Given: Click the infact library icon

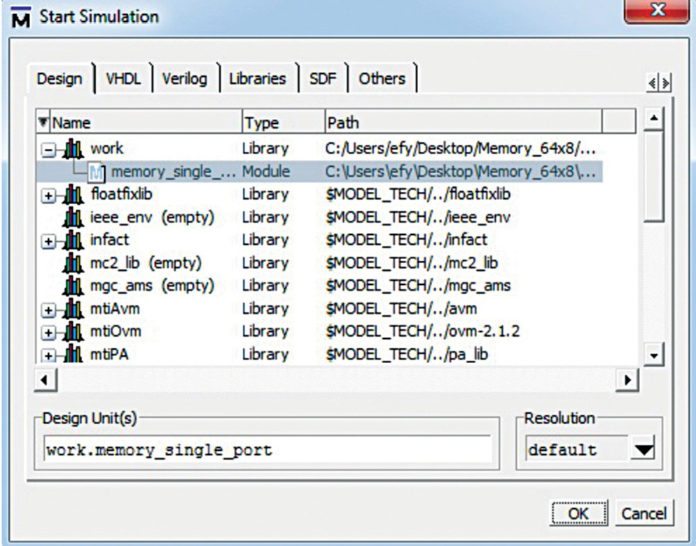Looking at the screenshot, I should pyautogui.click(x=73, y=240).
